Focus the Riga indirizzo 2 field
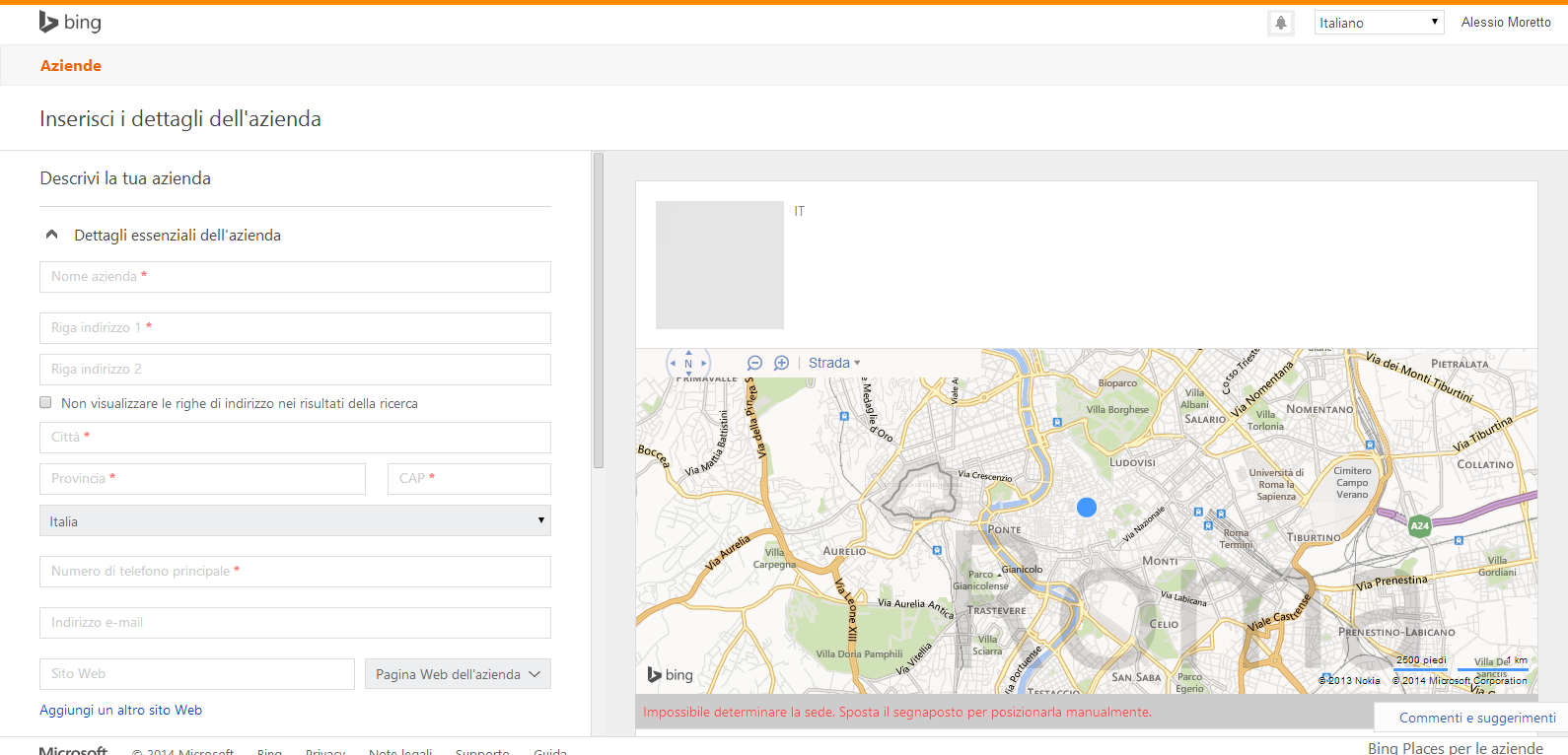Screen dimensions: 1568x755 [295, 370]
